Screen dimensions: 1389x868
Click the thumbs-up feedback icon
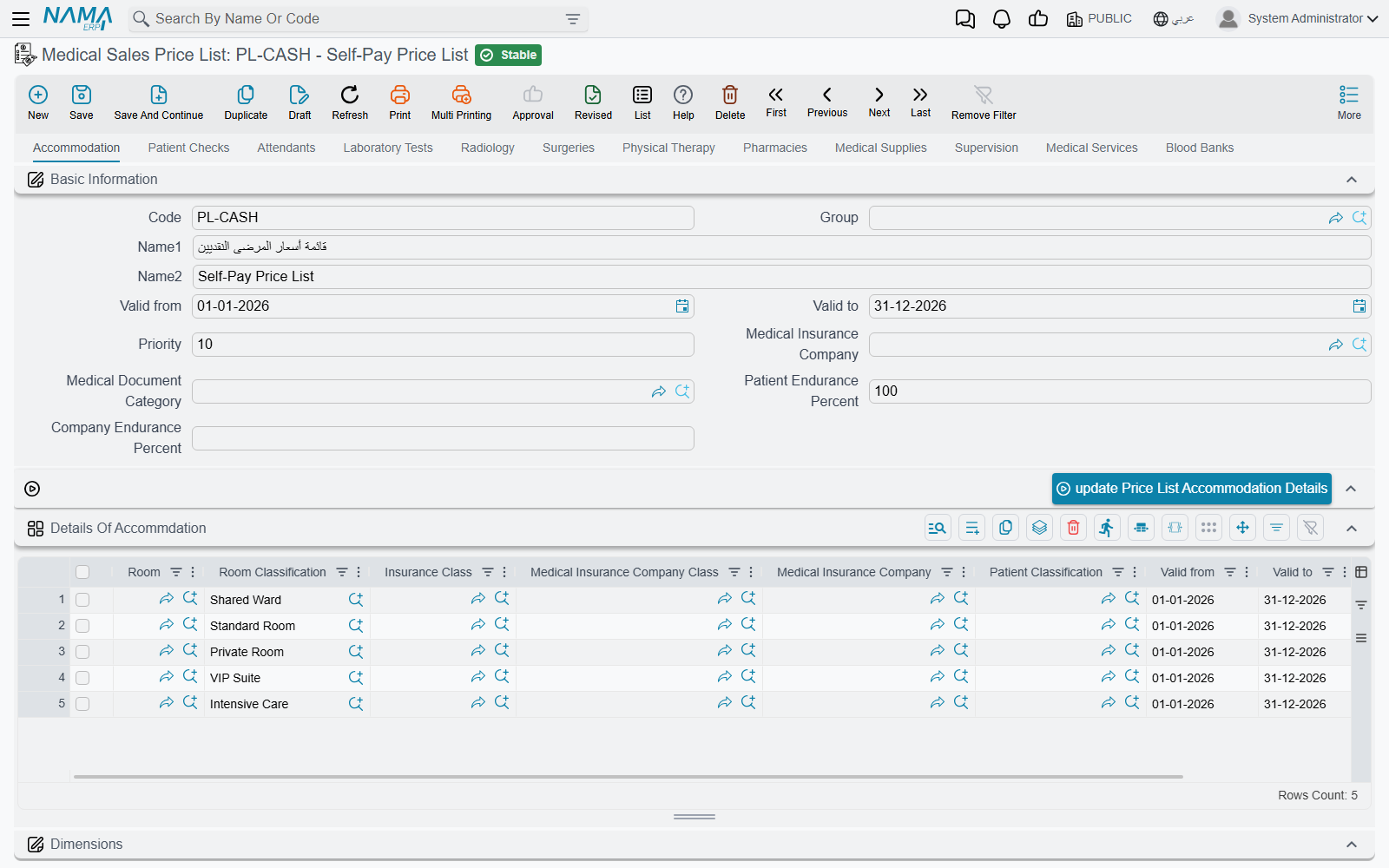pos(1038,18)
